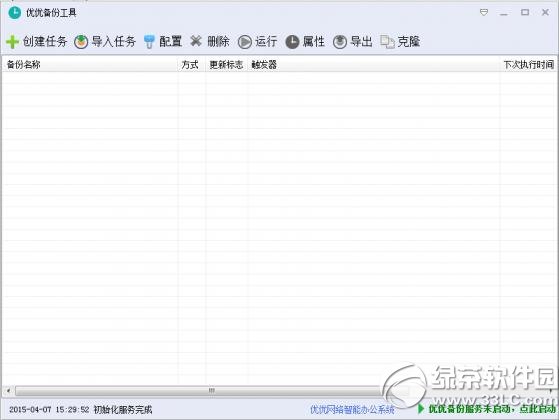
Task: Click the Import Task (导入任务) icon
Action: click(81, 42)
